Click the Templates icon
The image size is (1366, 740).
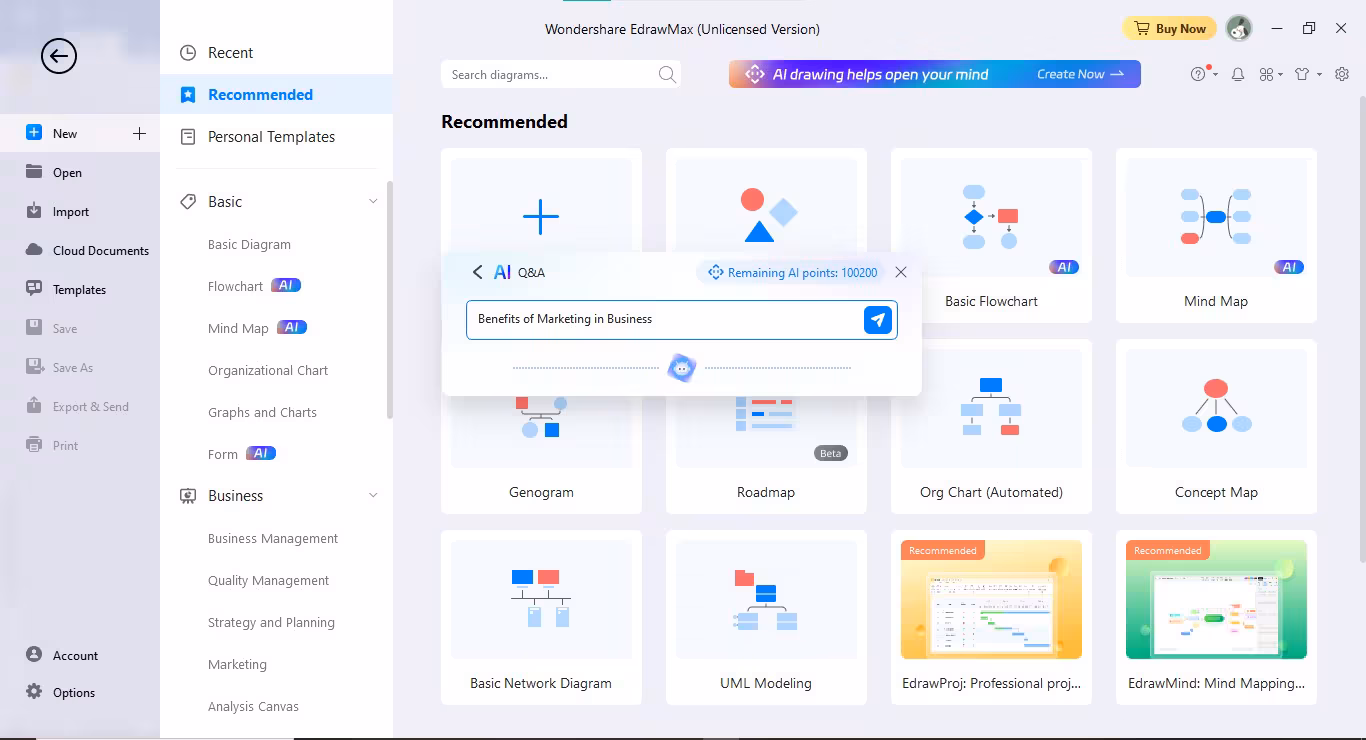point(34,289)
